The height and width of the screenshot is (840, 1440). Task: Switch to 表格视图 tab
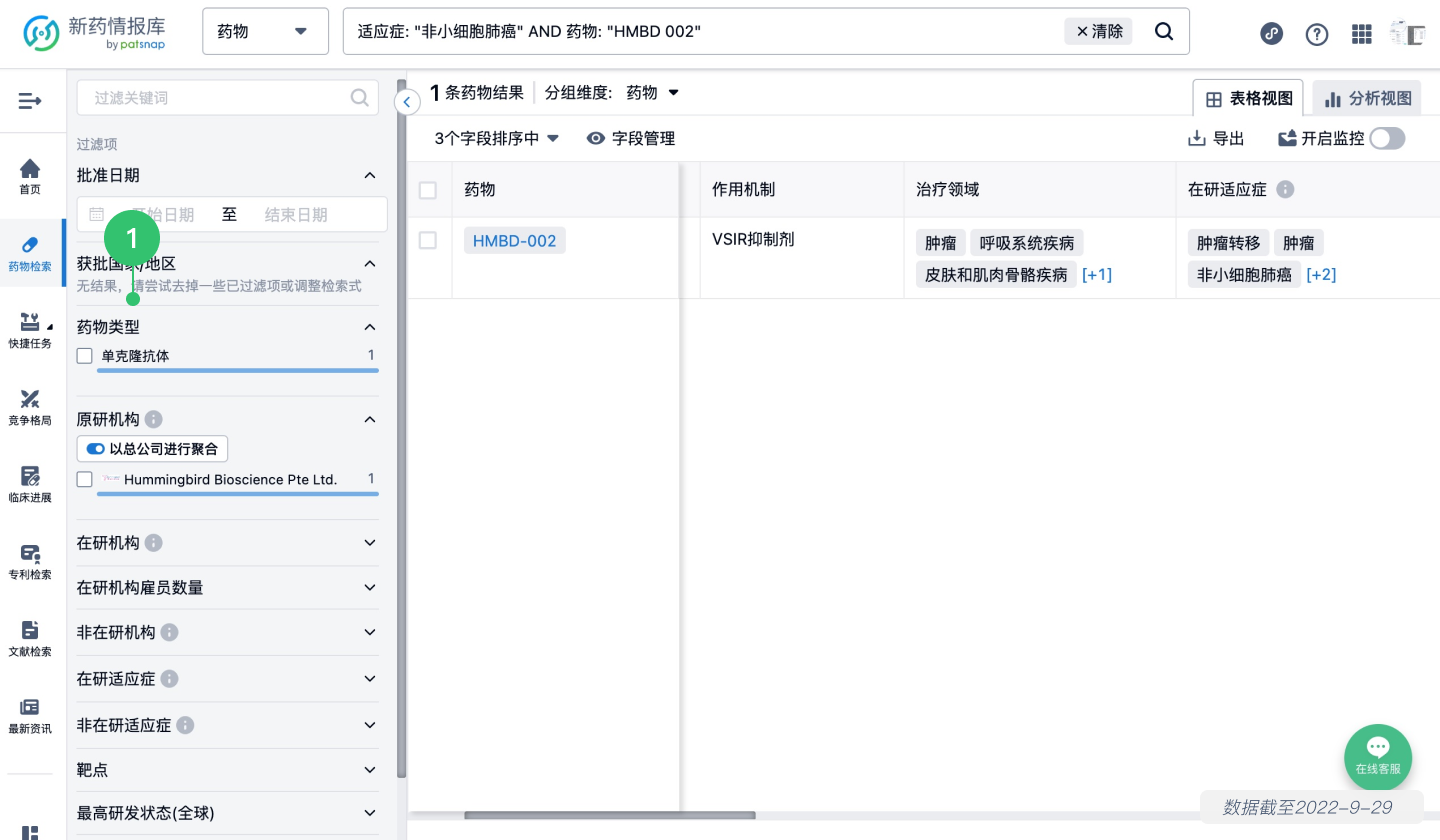[x=1248, y=98]
